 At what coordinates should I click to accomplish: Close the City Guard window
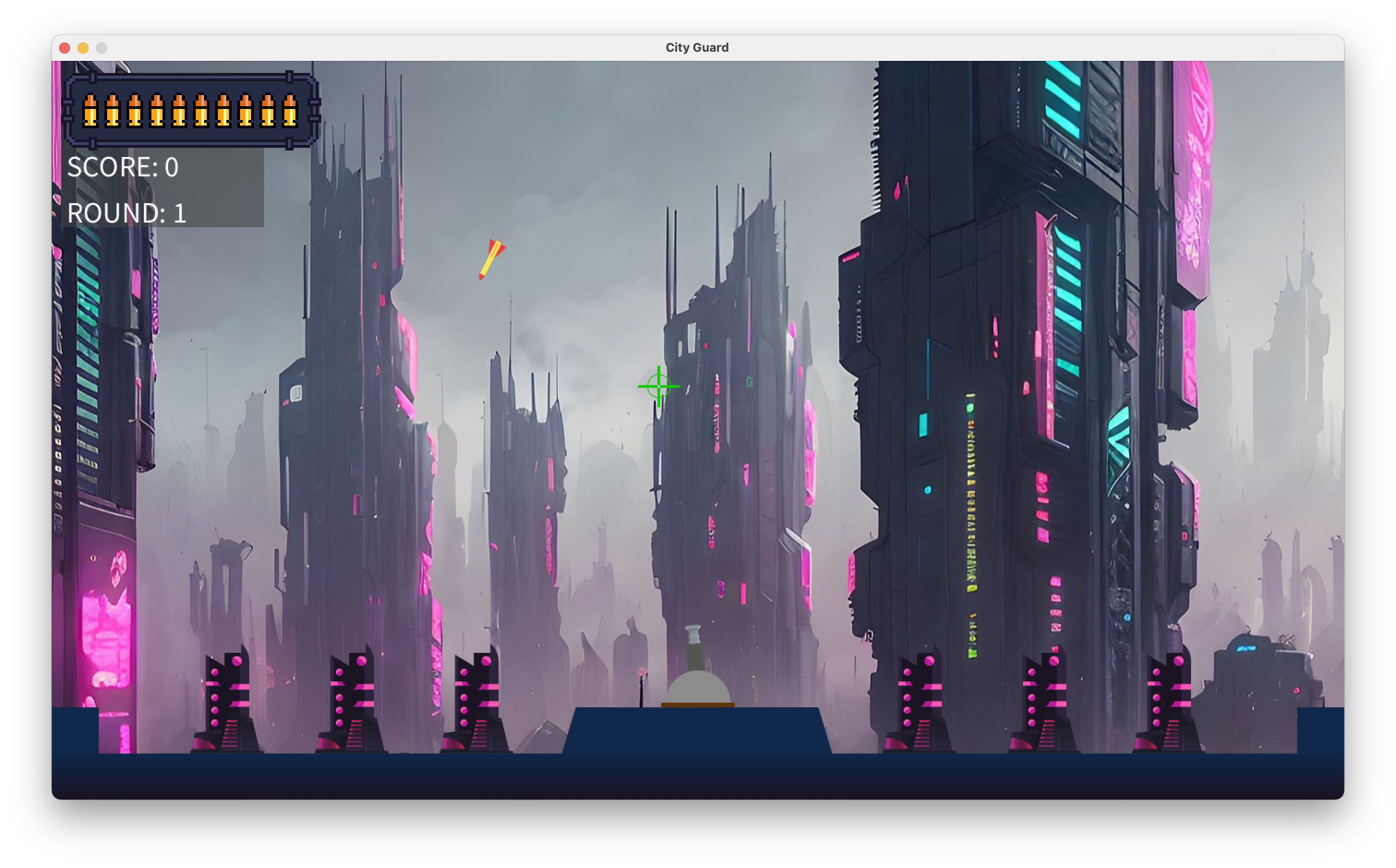click(x=65, y=48)
